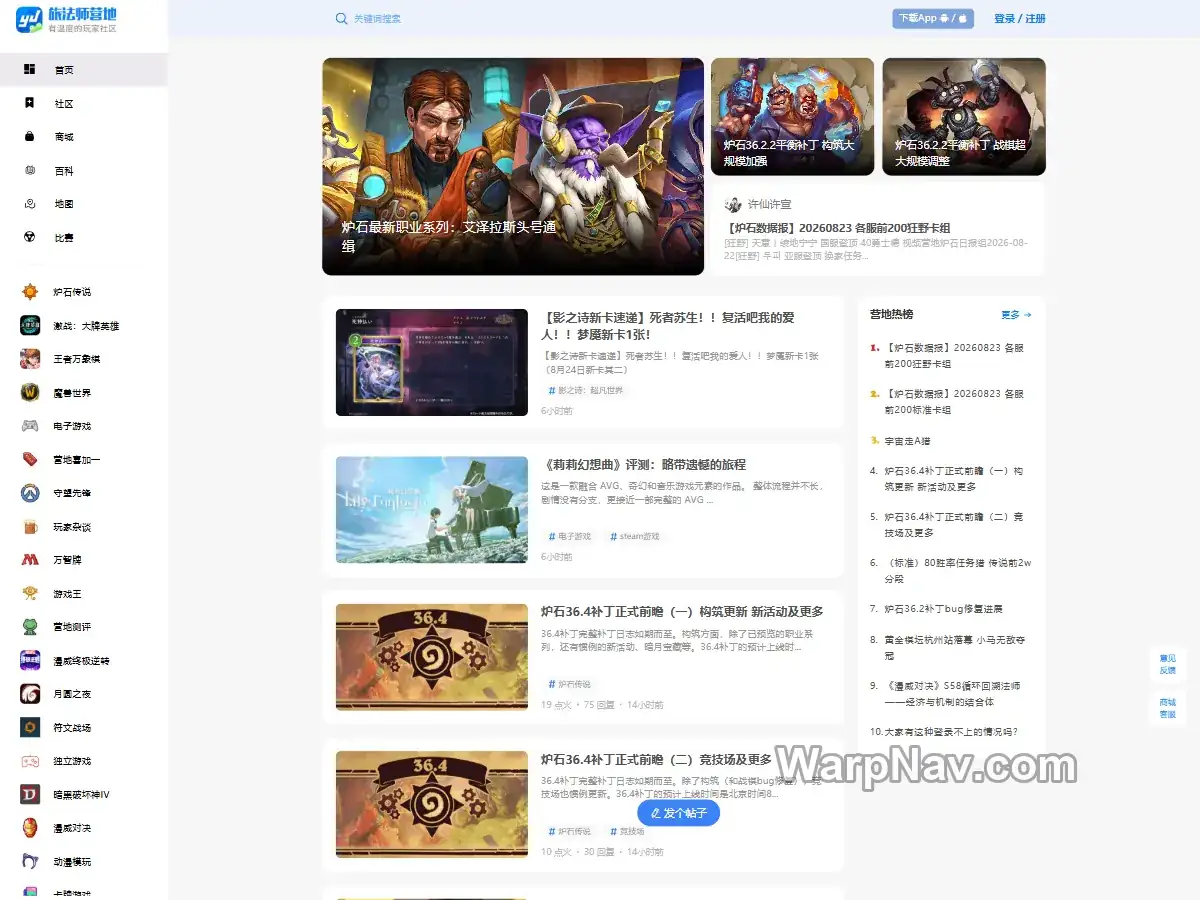
Task: Click the 发个帖子 new post button
Action: pyautogui.click(x=679, y=813)
